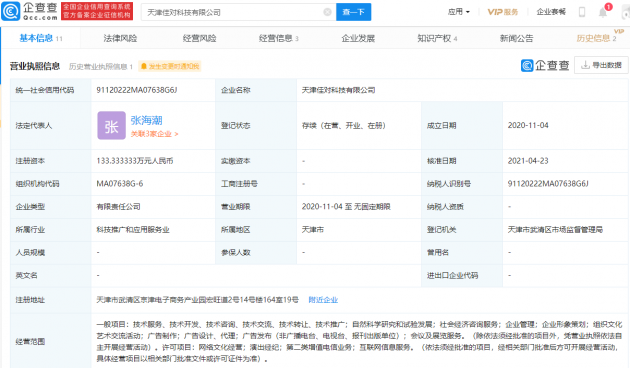Open the 张海潮 name link

[x=146, y=120]
